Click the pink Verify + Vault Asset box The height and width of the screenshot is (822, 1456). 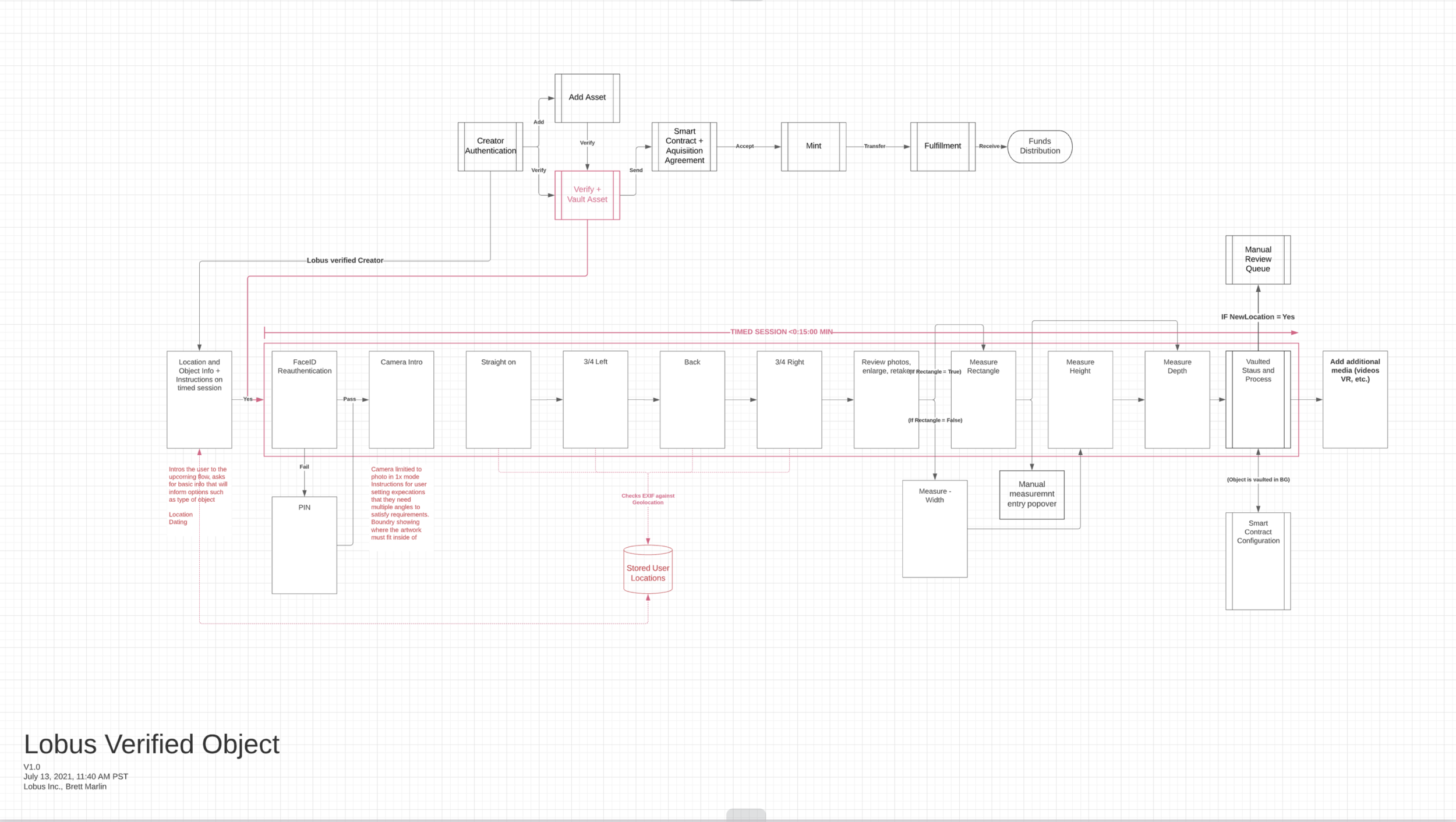click(x=587, y=195)
